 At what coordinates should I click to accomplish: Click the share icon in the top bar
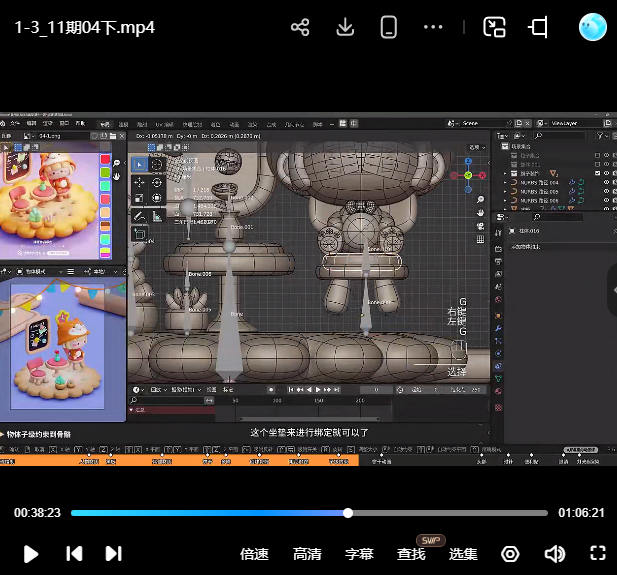click(300, 27)
